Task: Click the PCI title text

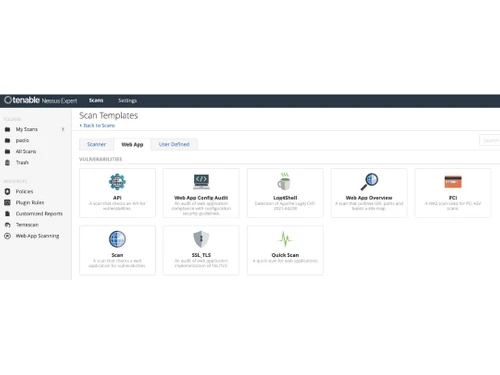Action: coord(453,198)
